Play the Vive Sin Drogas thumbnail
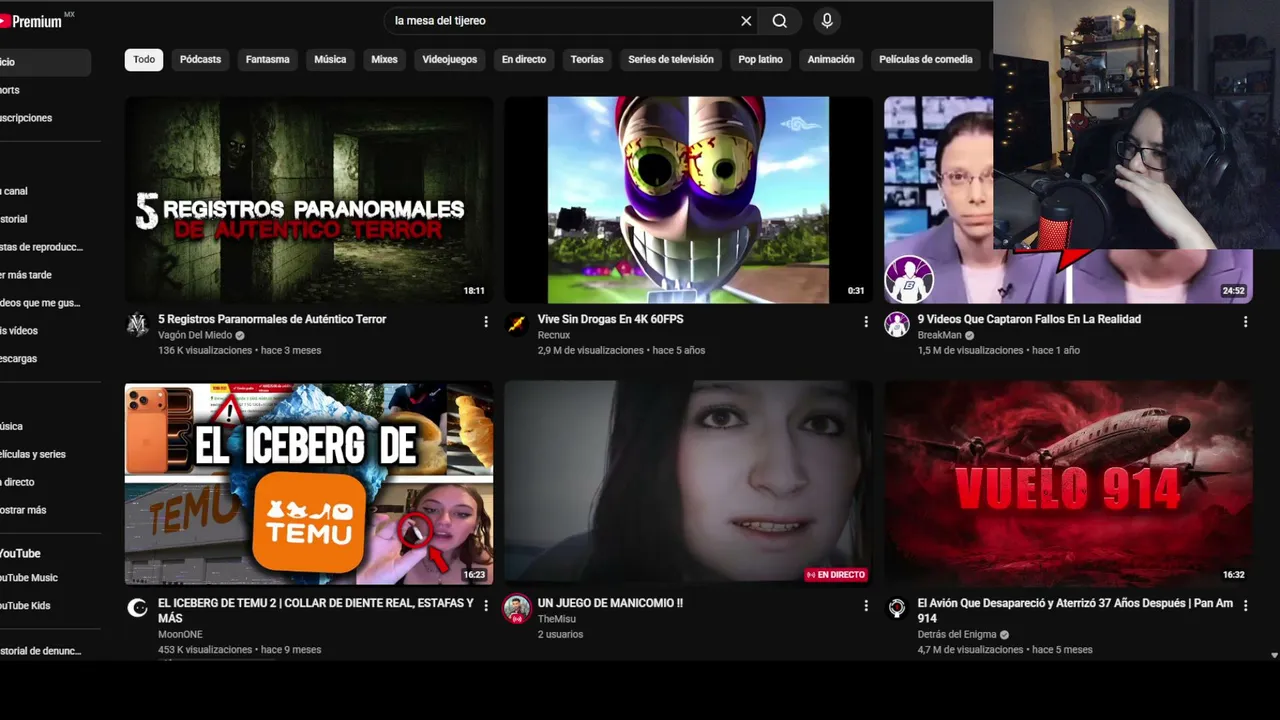1280x720 pixels. click(x=688, y=200)
